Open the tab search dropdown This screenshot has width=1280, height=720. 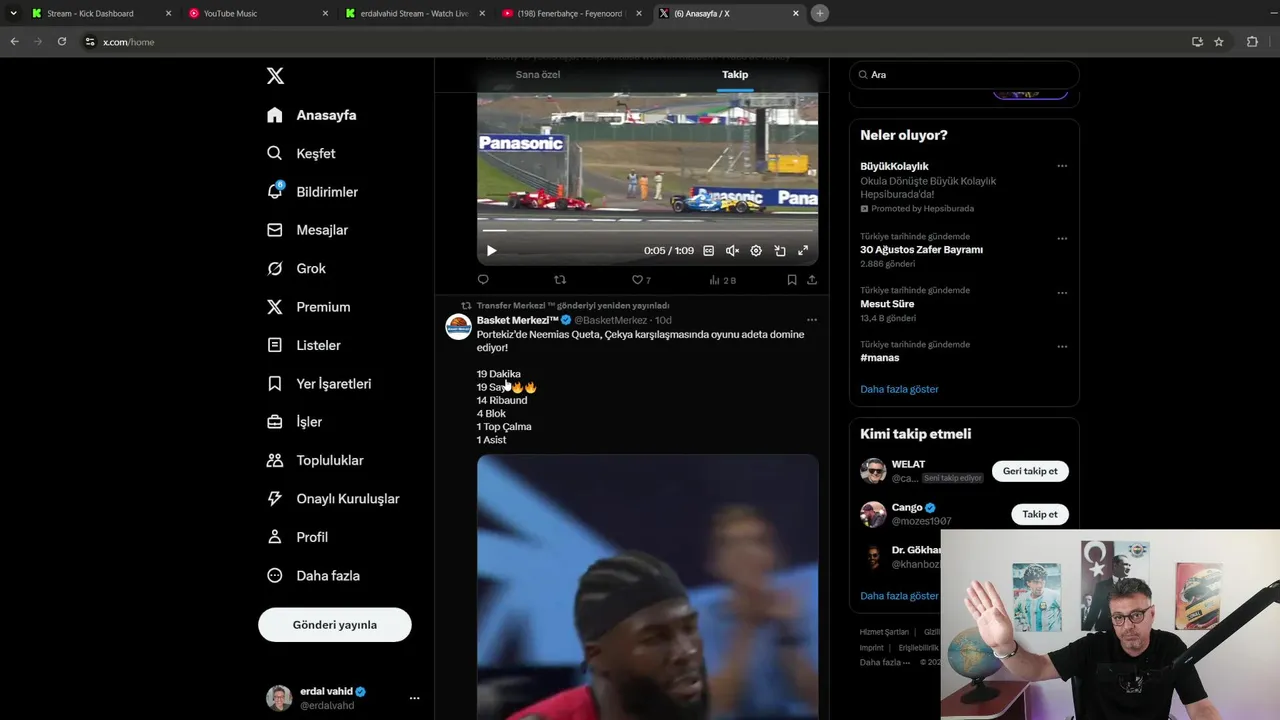point(13,14)
